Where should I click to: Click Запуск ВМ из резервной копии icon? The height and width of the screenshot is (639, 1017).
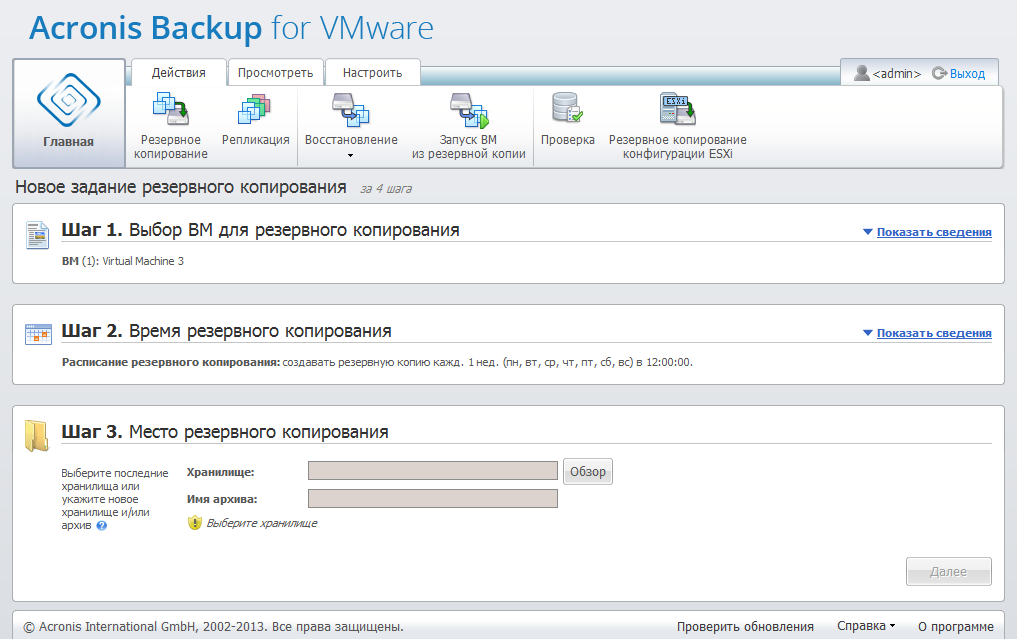(x=469, y=110)
